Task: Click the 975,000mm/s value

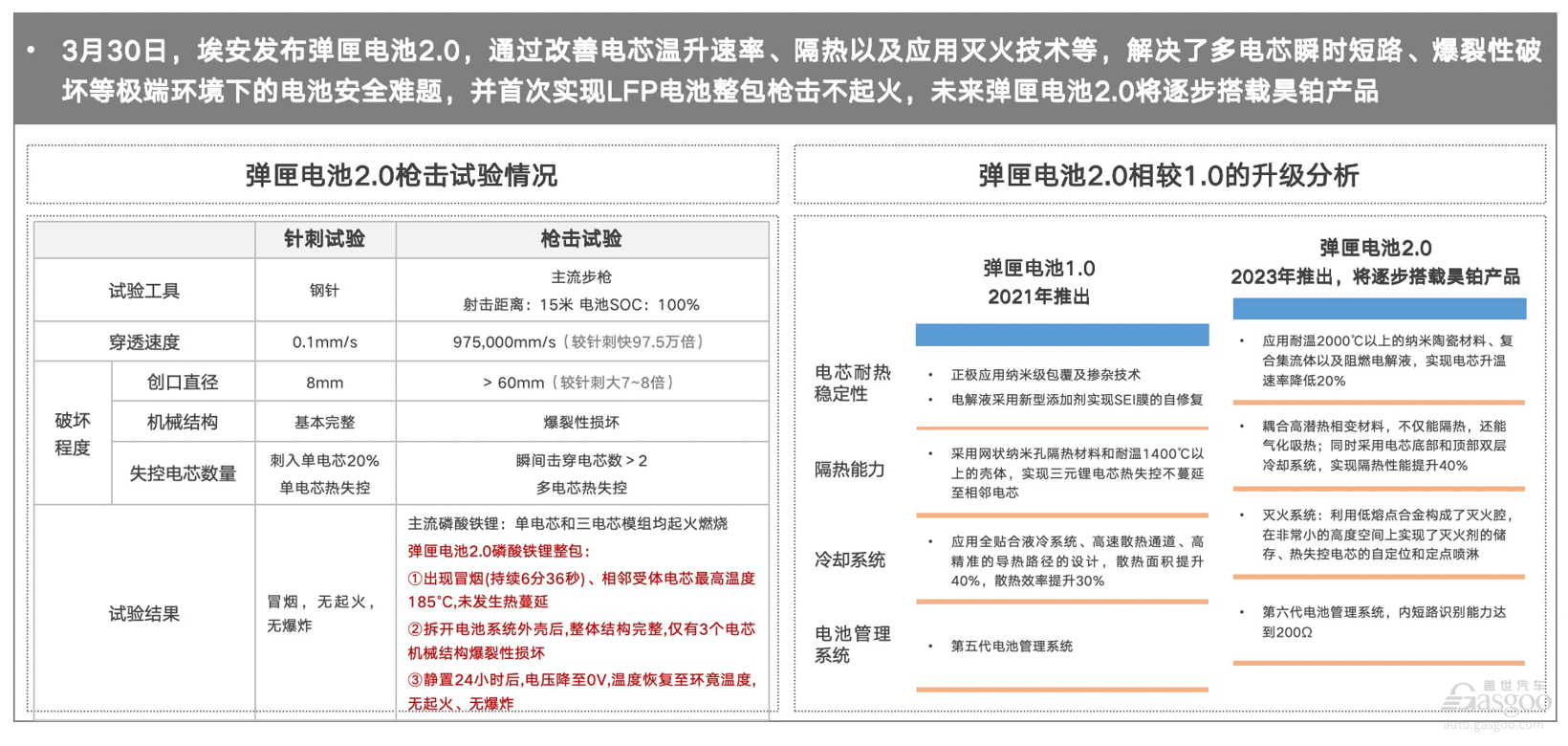Action: click(504, 342)
